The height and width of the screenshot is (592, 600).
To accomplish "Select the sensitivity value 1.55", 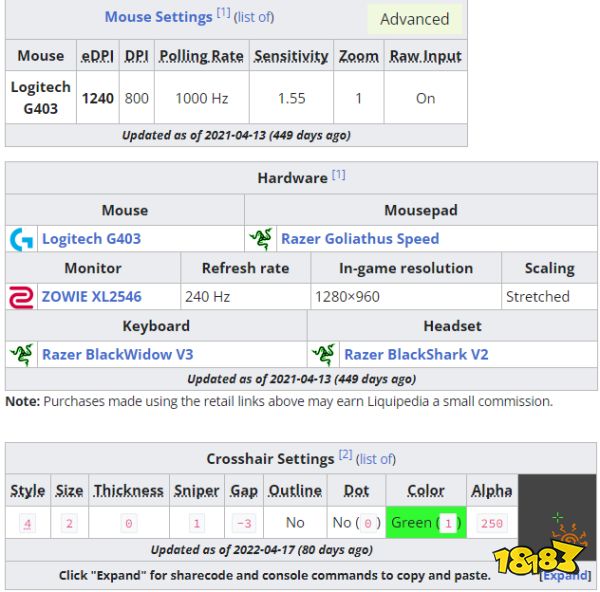I will click(292, 98).
